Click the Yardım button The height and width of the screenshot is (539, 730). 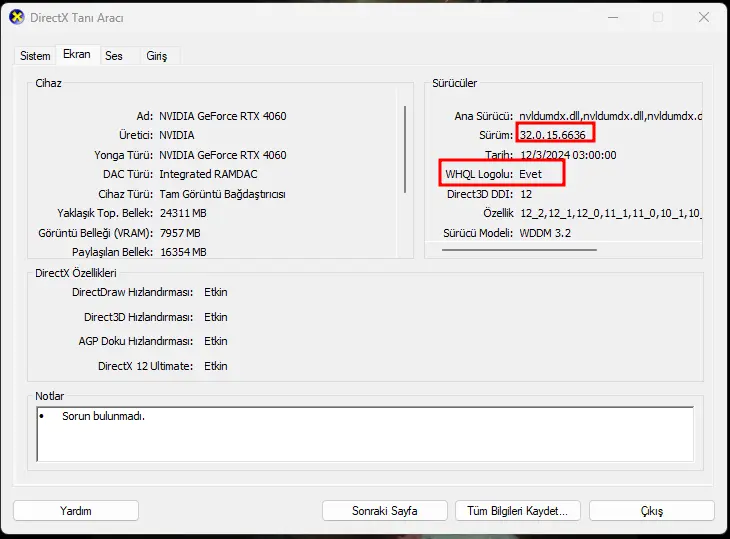(x=76, y=511)
